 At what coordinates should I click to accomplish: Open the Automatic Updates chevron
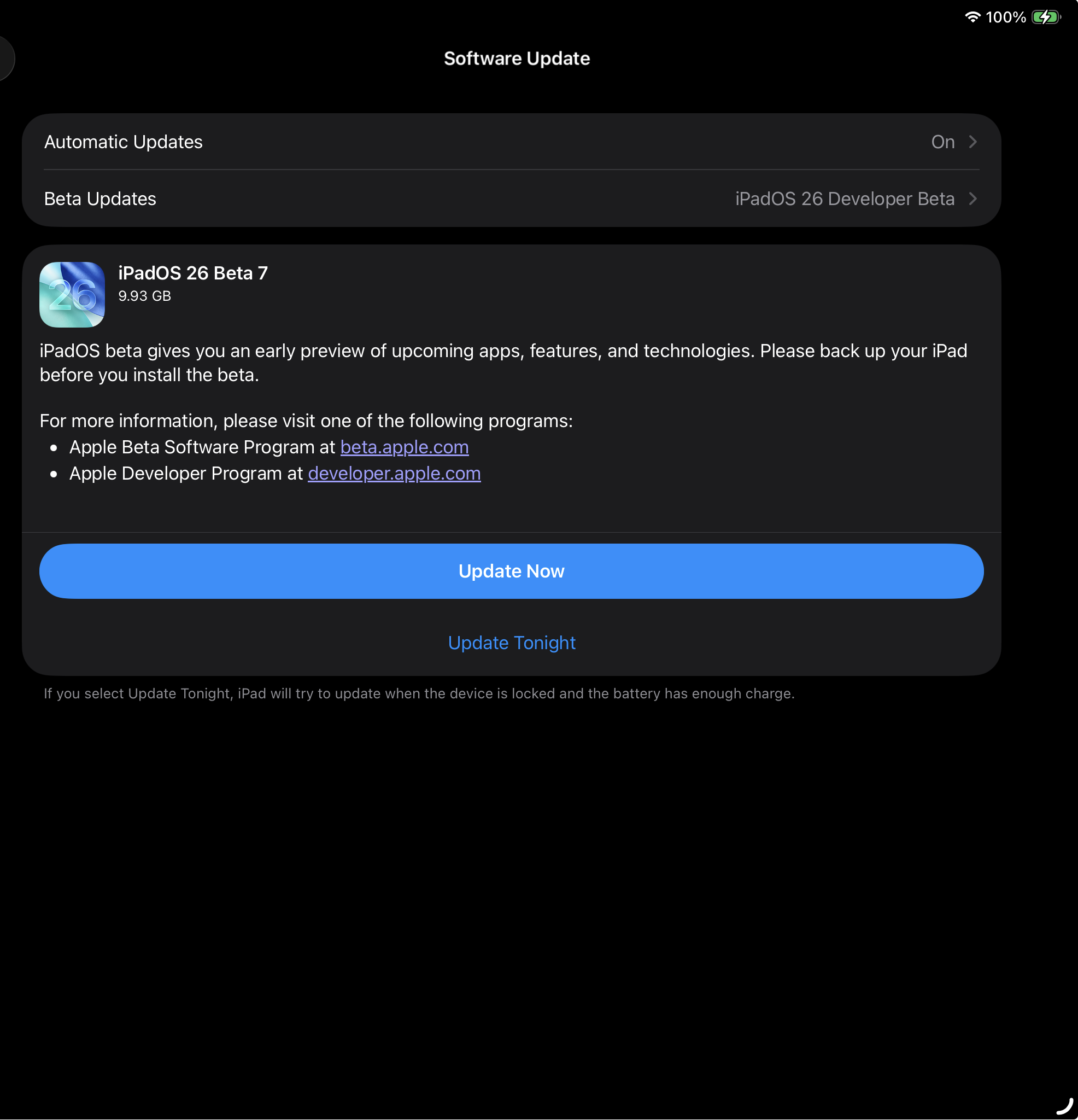pos(973,142)
